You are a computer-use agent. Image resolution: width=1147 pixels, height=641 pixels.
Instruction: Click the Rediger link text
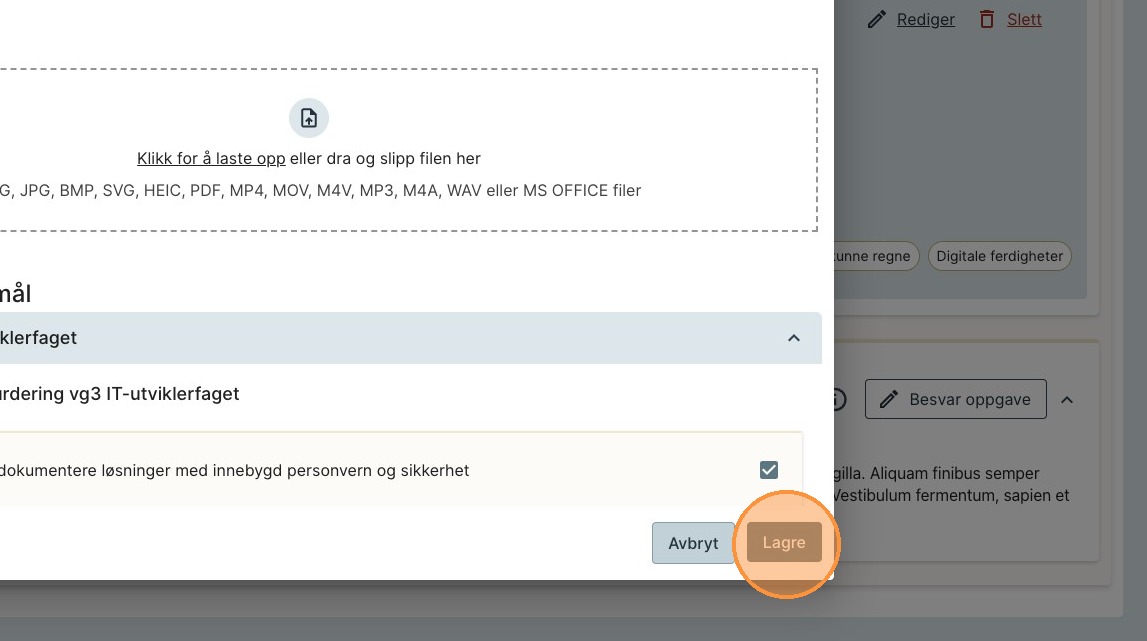[925, 19]
